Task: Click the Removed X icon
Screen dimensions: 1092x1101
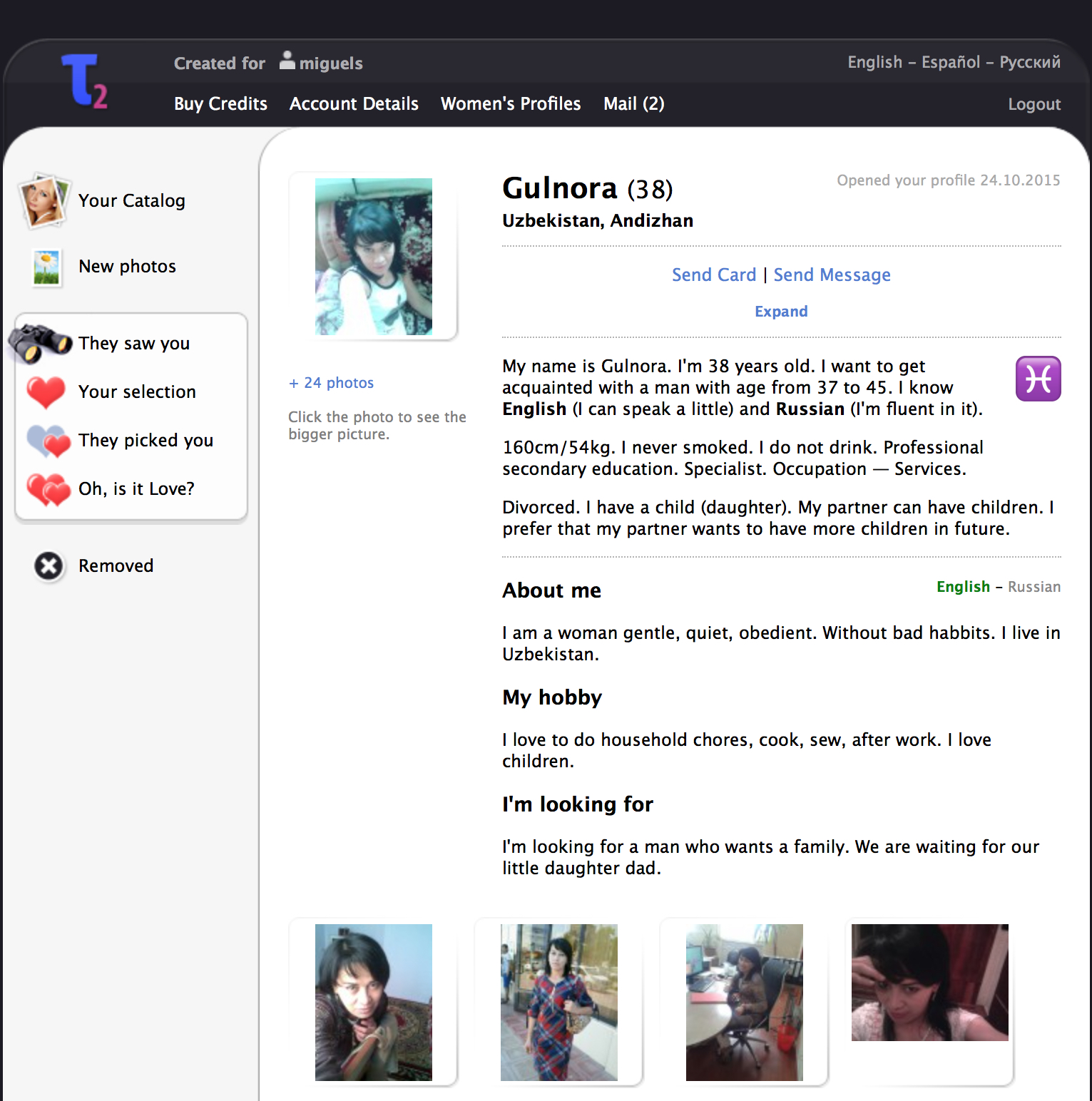Action: pyautogui.click(x=49, y=566)
